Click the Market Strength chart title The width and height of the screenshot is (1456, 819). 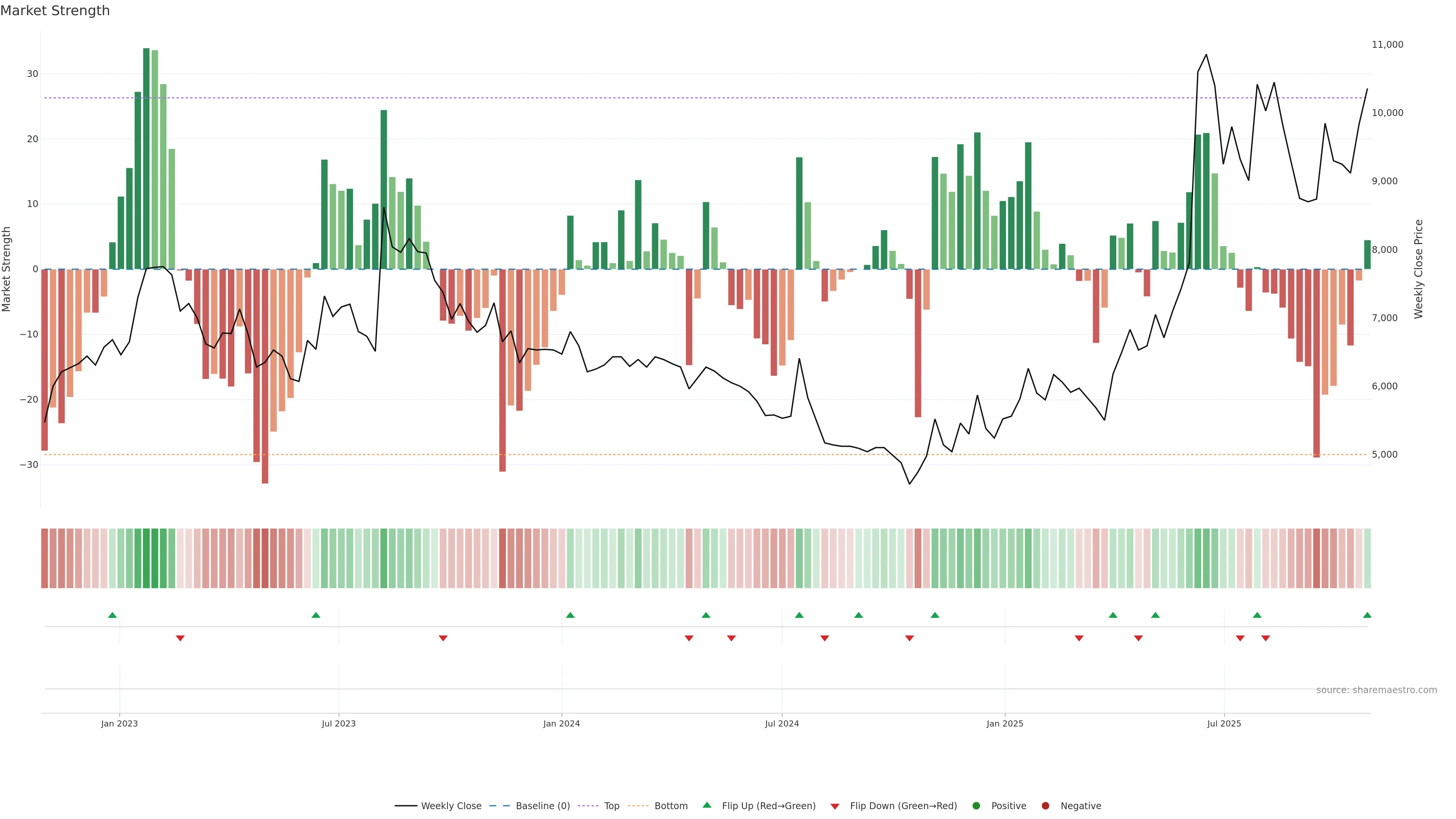[55, 11]
